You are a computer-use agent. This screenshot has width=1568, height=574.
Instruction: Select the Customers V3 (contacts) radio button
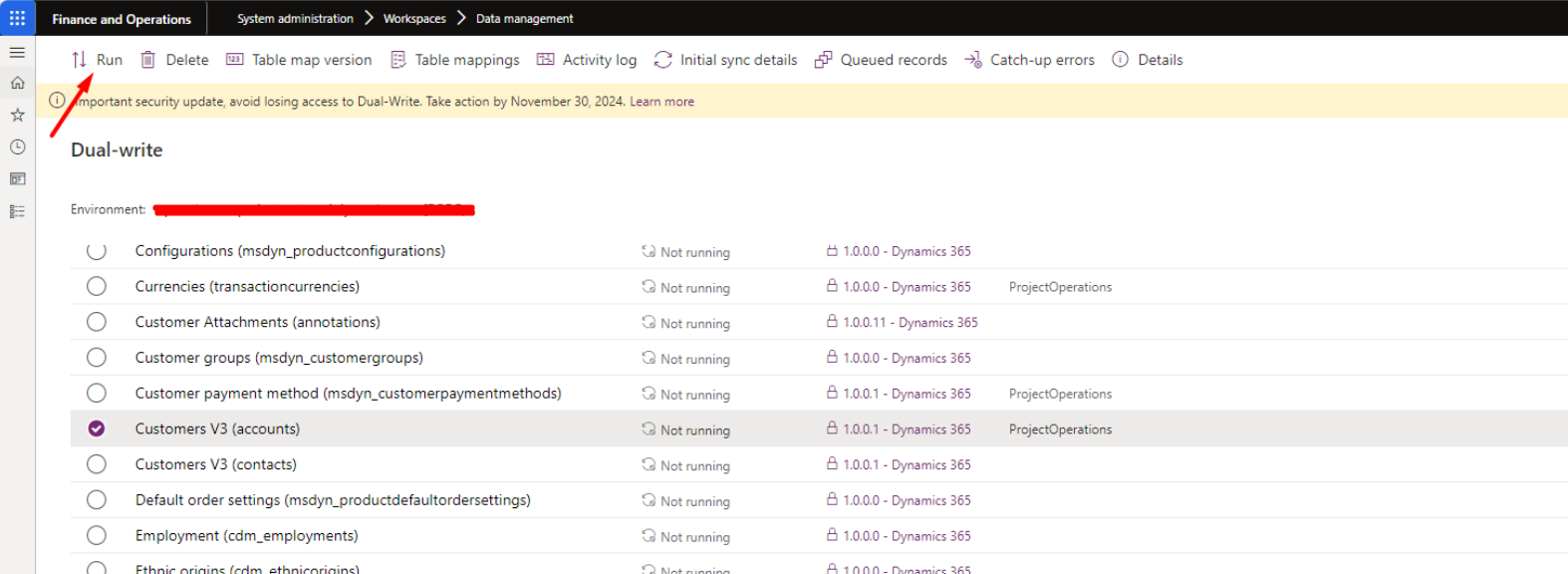97,464
